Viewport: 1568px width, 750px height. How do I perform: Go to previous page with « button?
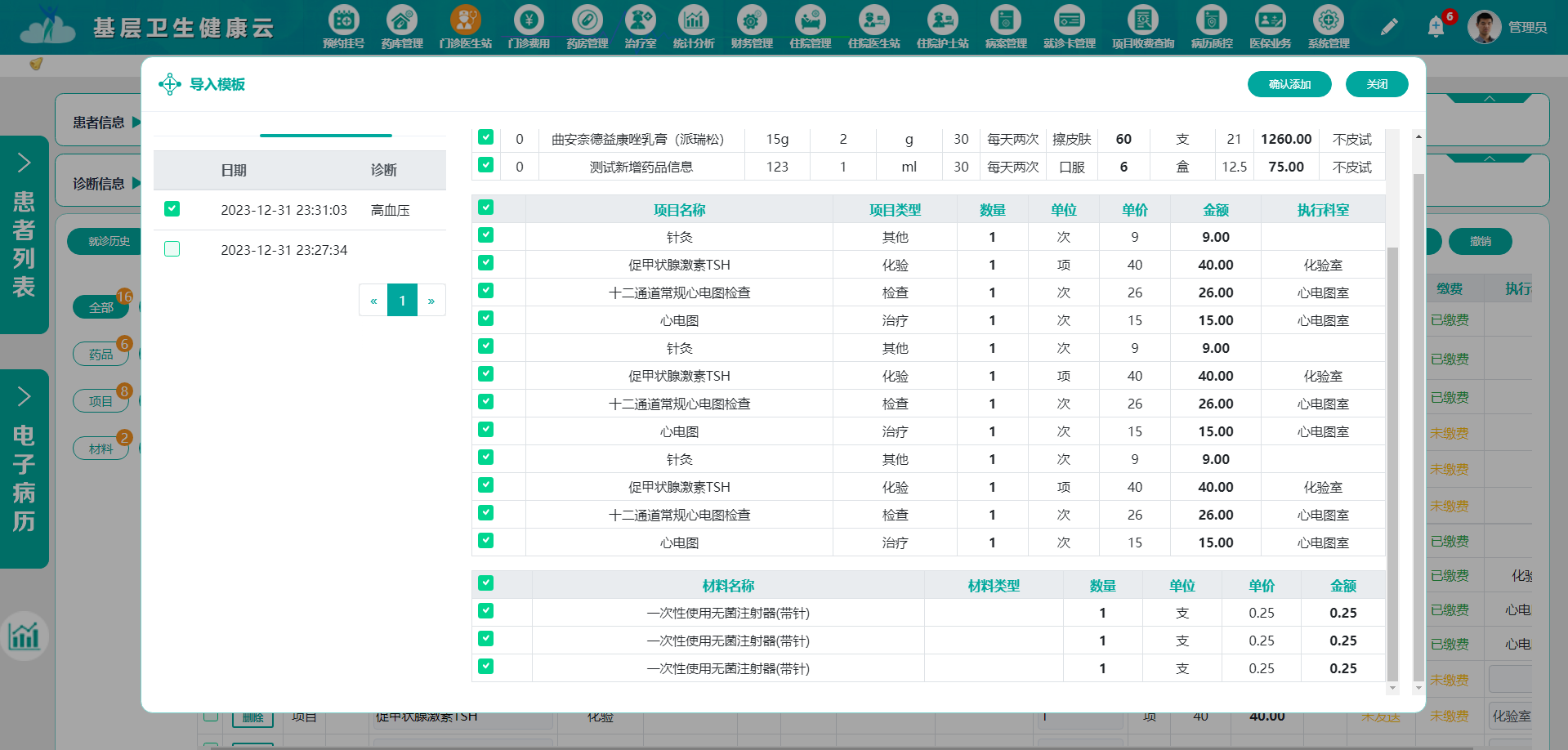[373, 300]
